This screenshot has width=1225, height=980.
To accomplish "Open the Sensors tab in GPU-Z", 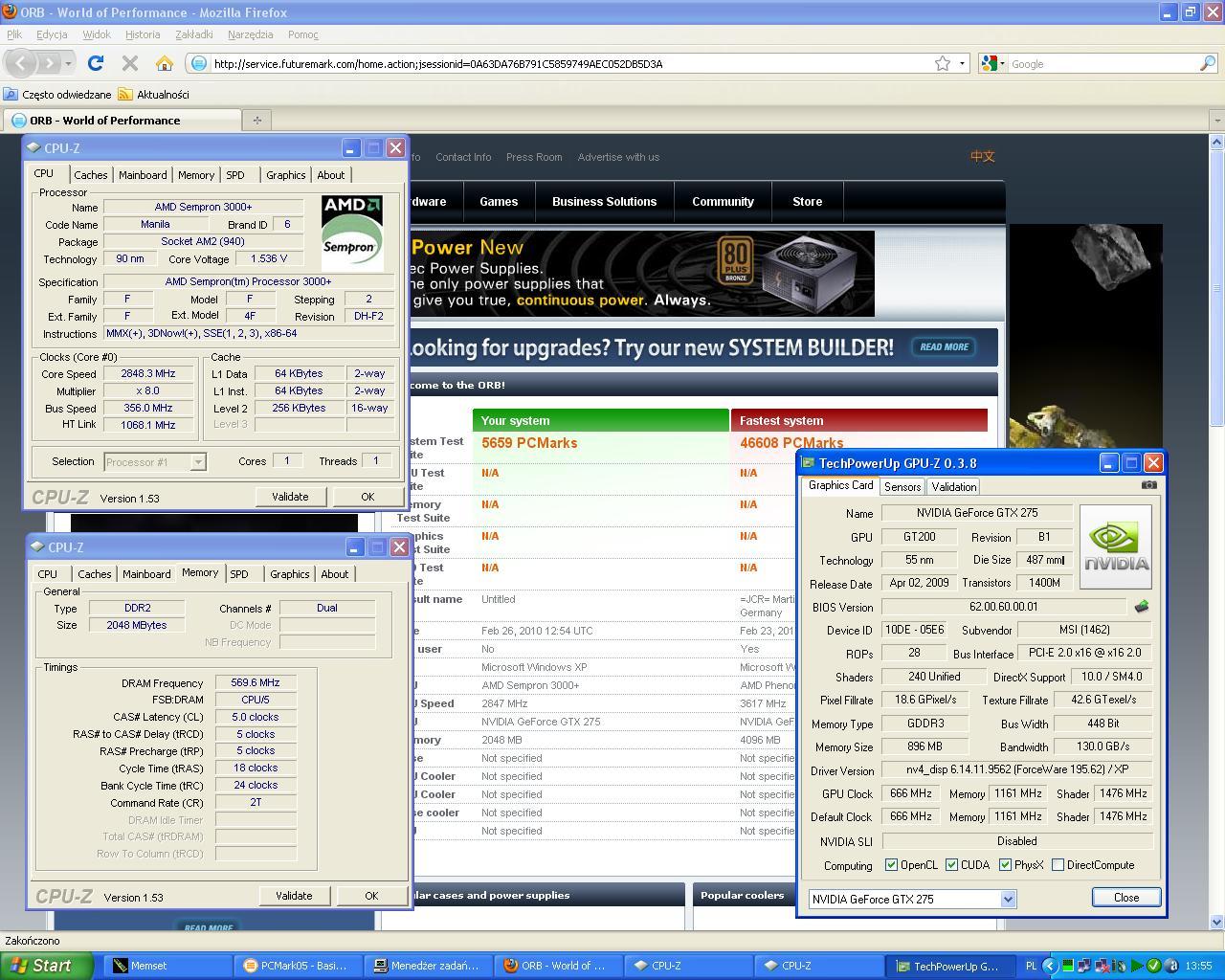I will coord(902,486).
